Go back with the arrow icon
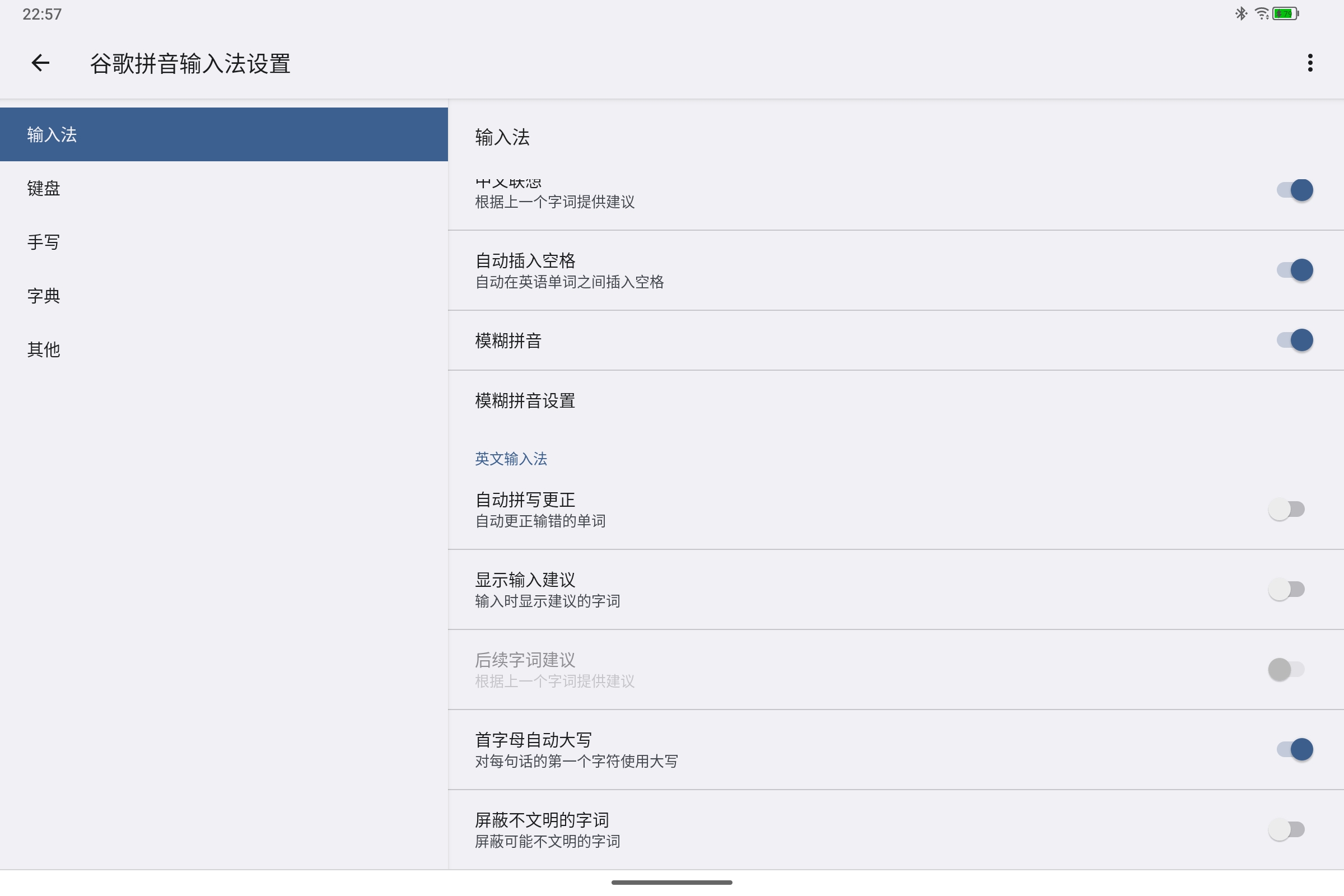 [40, 63]
